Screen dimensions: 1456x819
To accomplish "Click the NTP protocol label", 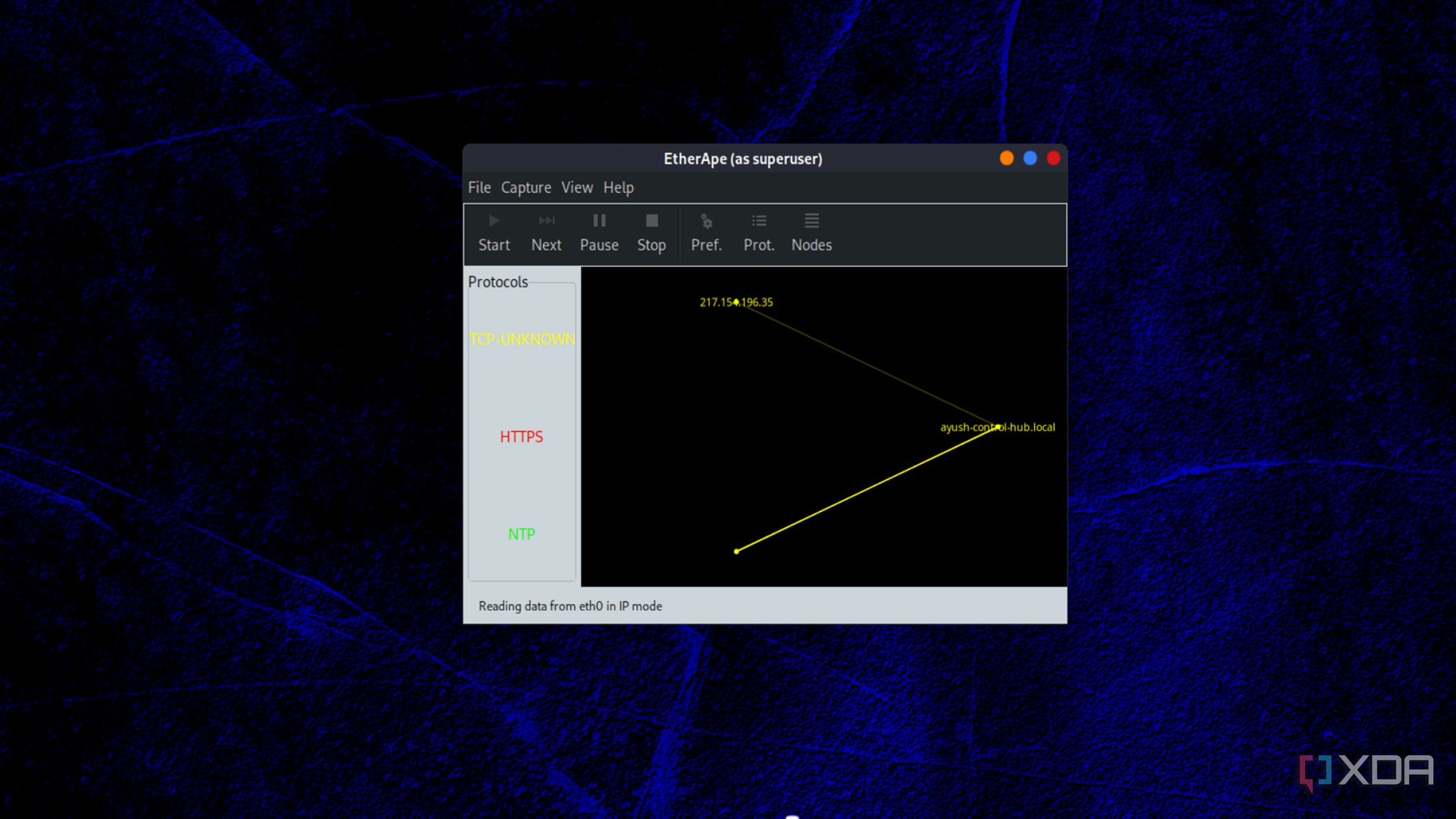I will point(521,534).
